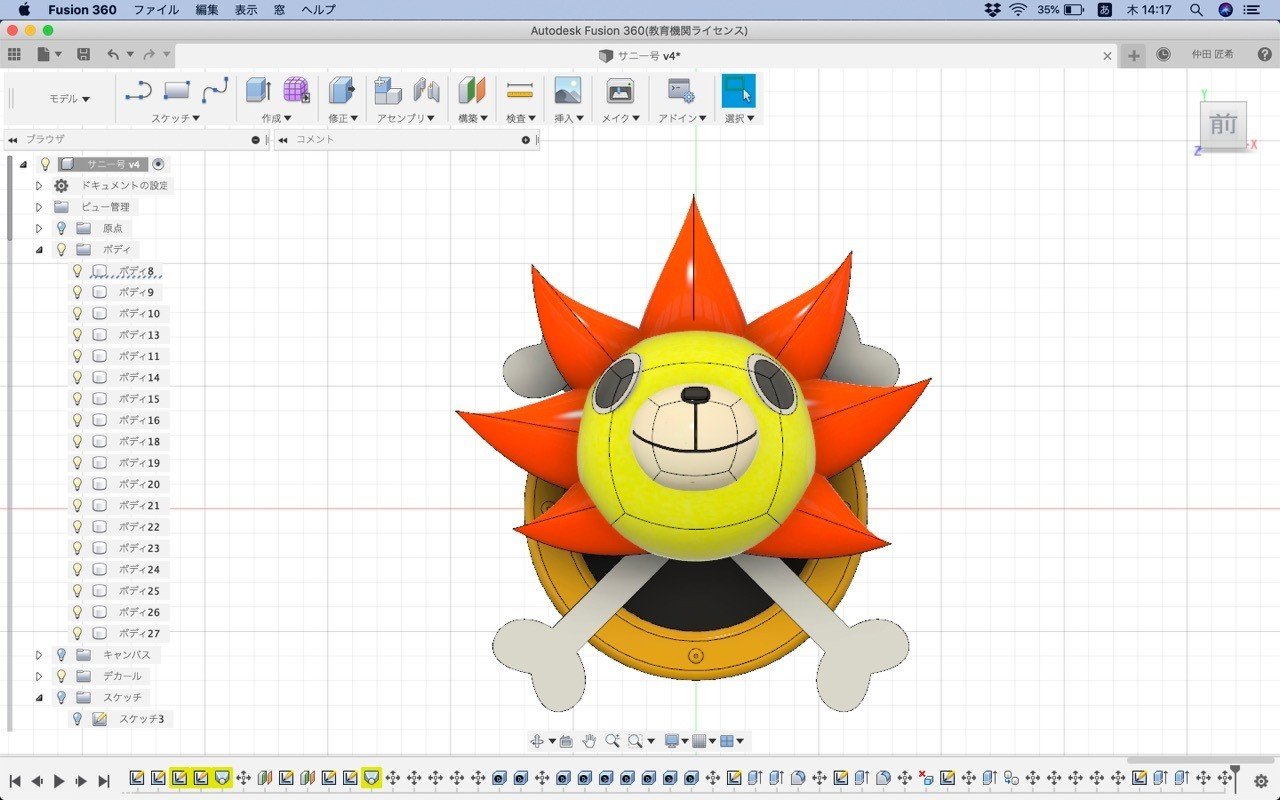Click the Make 3D print icon
The image size is (1280, 800).
tap(620, 90)
